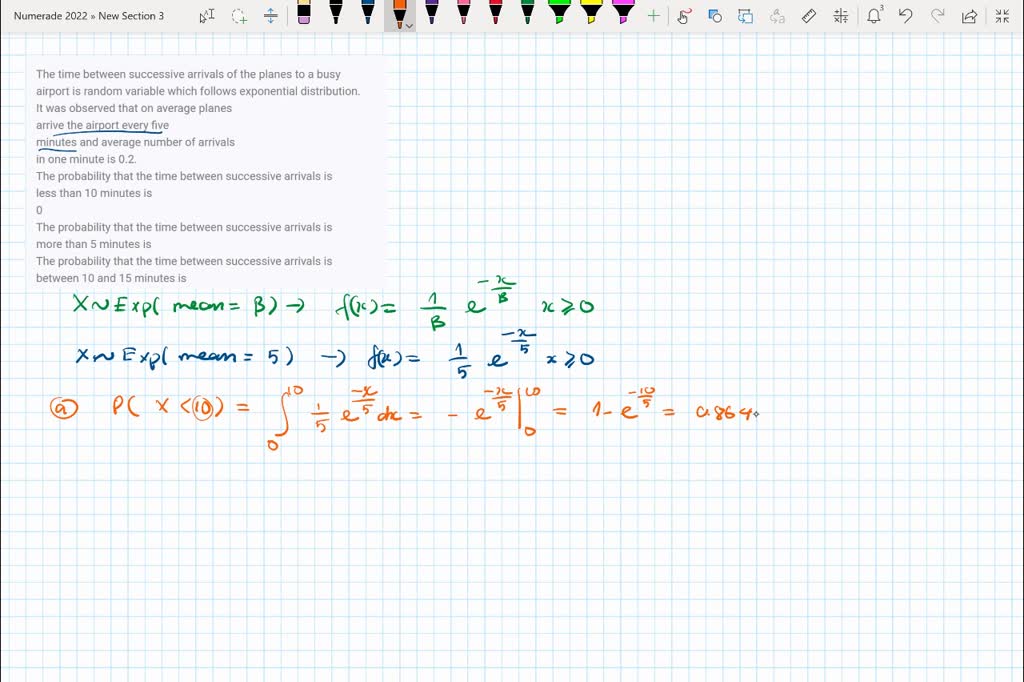Toggle full screen view mode

1002,16
